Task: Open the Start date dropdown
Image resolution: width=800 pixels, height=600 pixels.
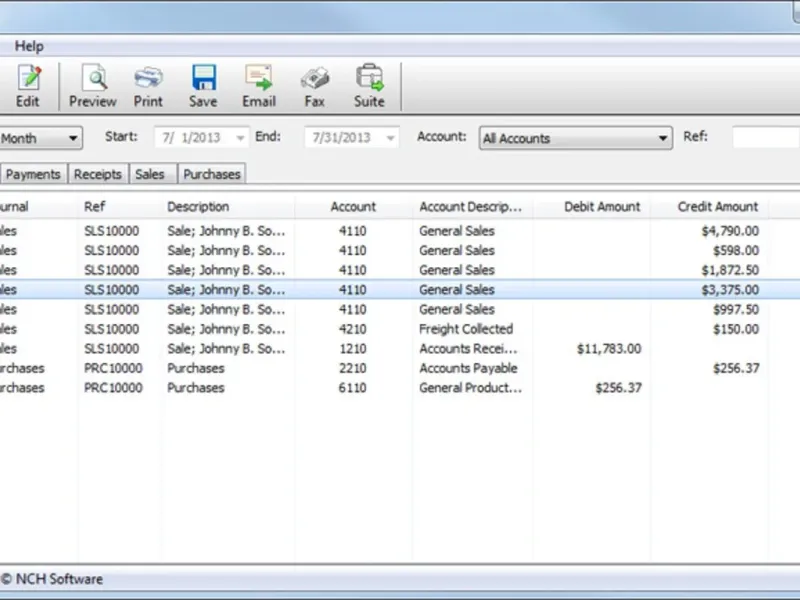Action: coord(240,138)
